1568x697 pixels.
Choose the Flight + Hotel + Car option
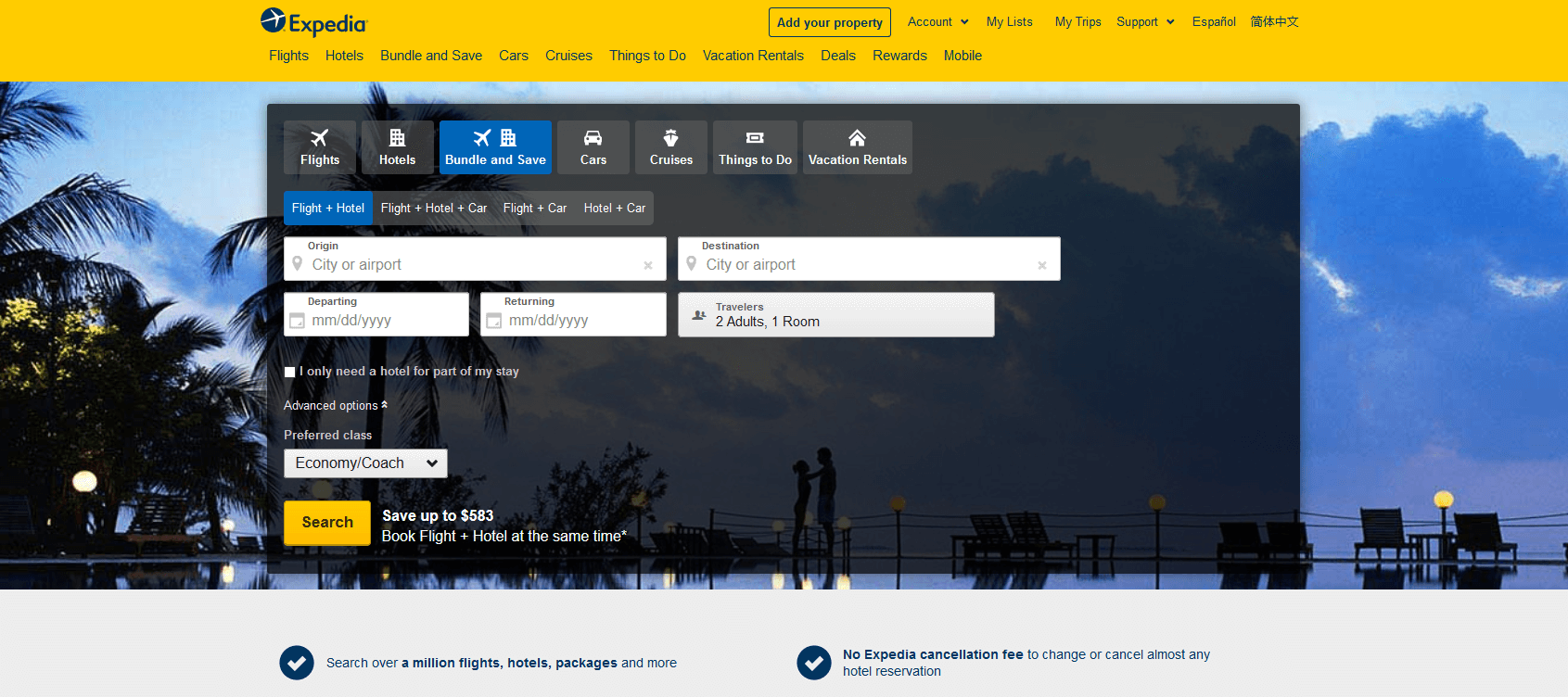pyautogui.click(x=434, y=208)
